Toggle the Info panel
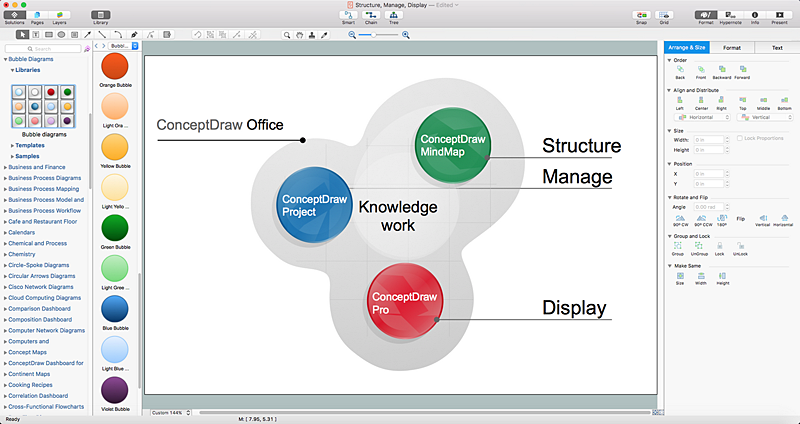800x424 pixels. point(755,15)
